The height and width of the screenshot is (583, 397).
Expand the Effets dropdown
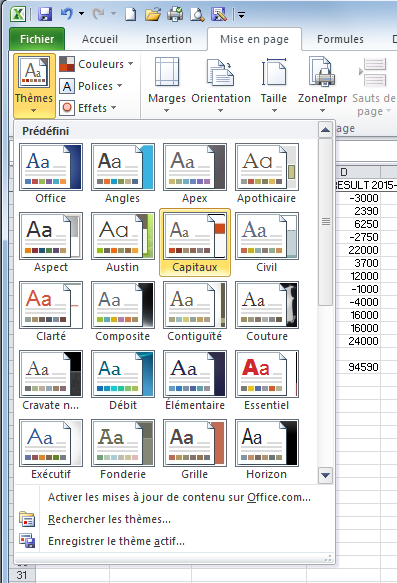tap(88, 108)
